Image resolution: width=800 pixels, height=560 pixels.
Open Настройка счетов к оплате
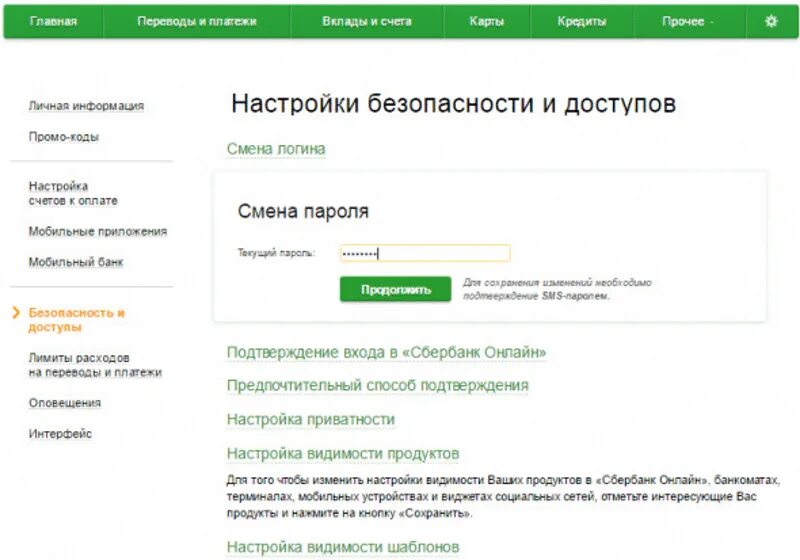pyautogui.click(x=73, y=193)
